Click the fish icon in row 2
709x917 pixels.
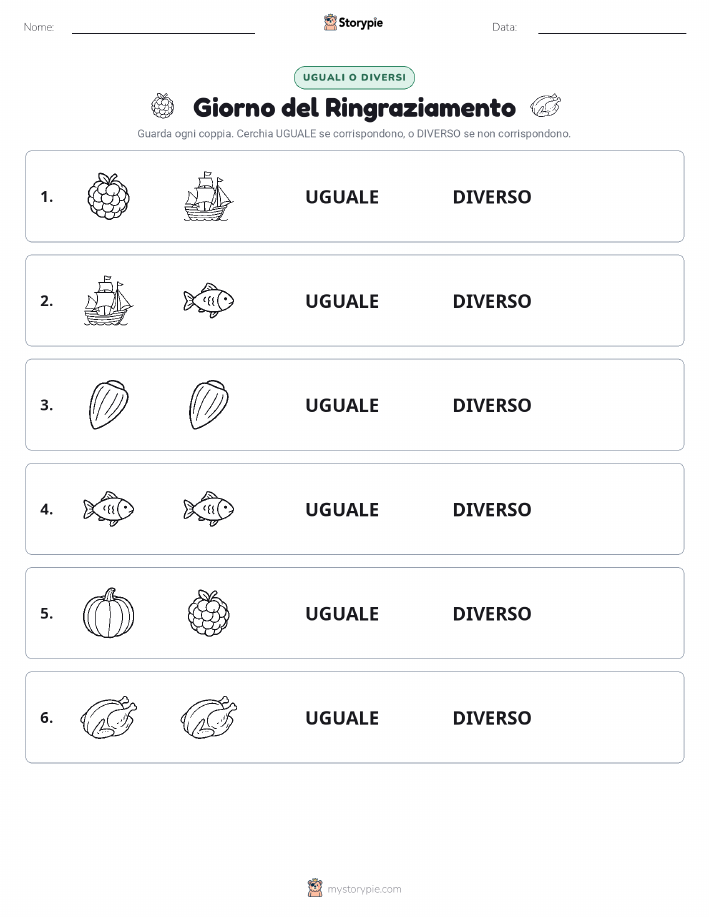pos(208,301)
